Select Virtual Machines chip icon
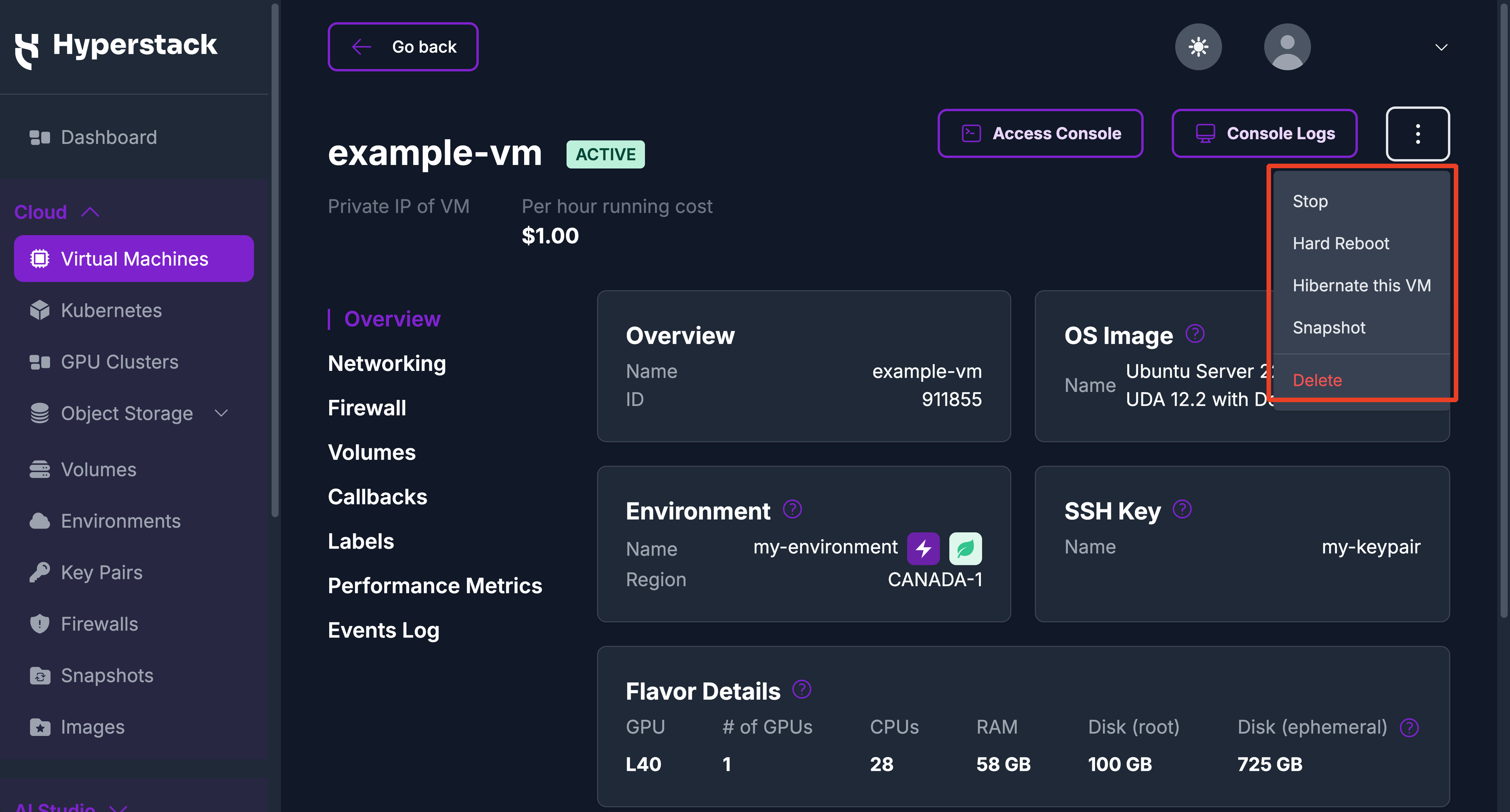Image resolution: width=1510 pixels, height=812 pixels. [39, 258]
